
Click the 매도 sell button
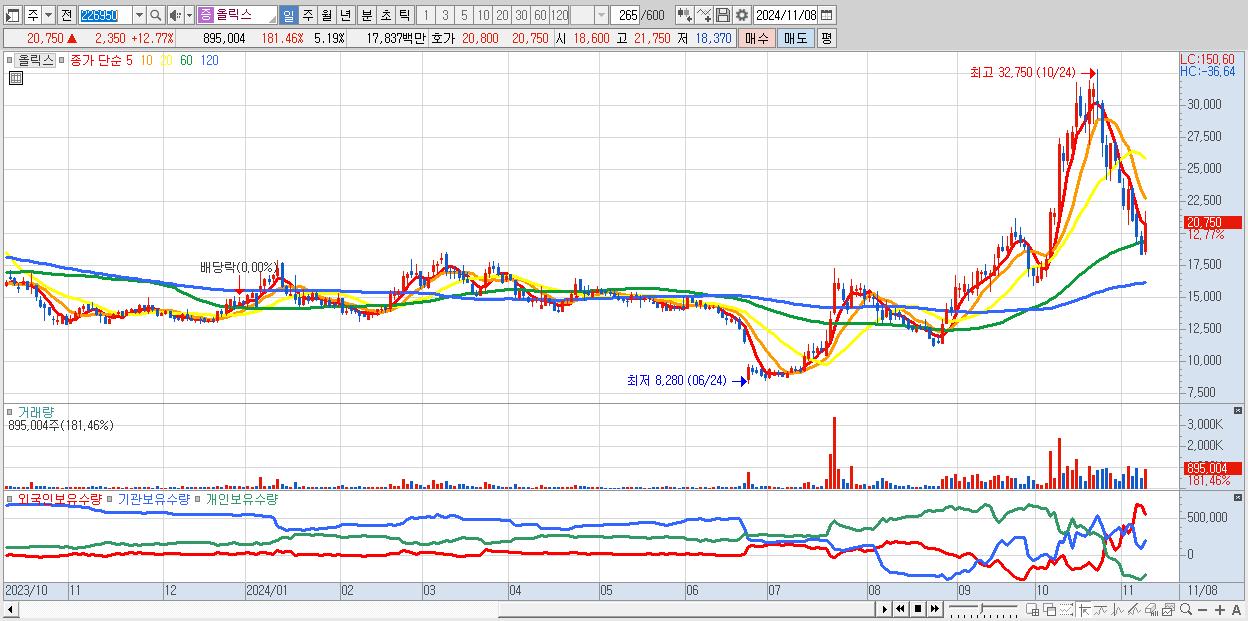[795, 38]
